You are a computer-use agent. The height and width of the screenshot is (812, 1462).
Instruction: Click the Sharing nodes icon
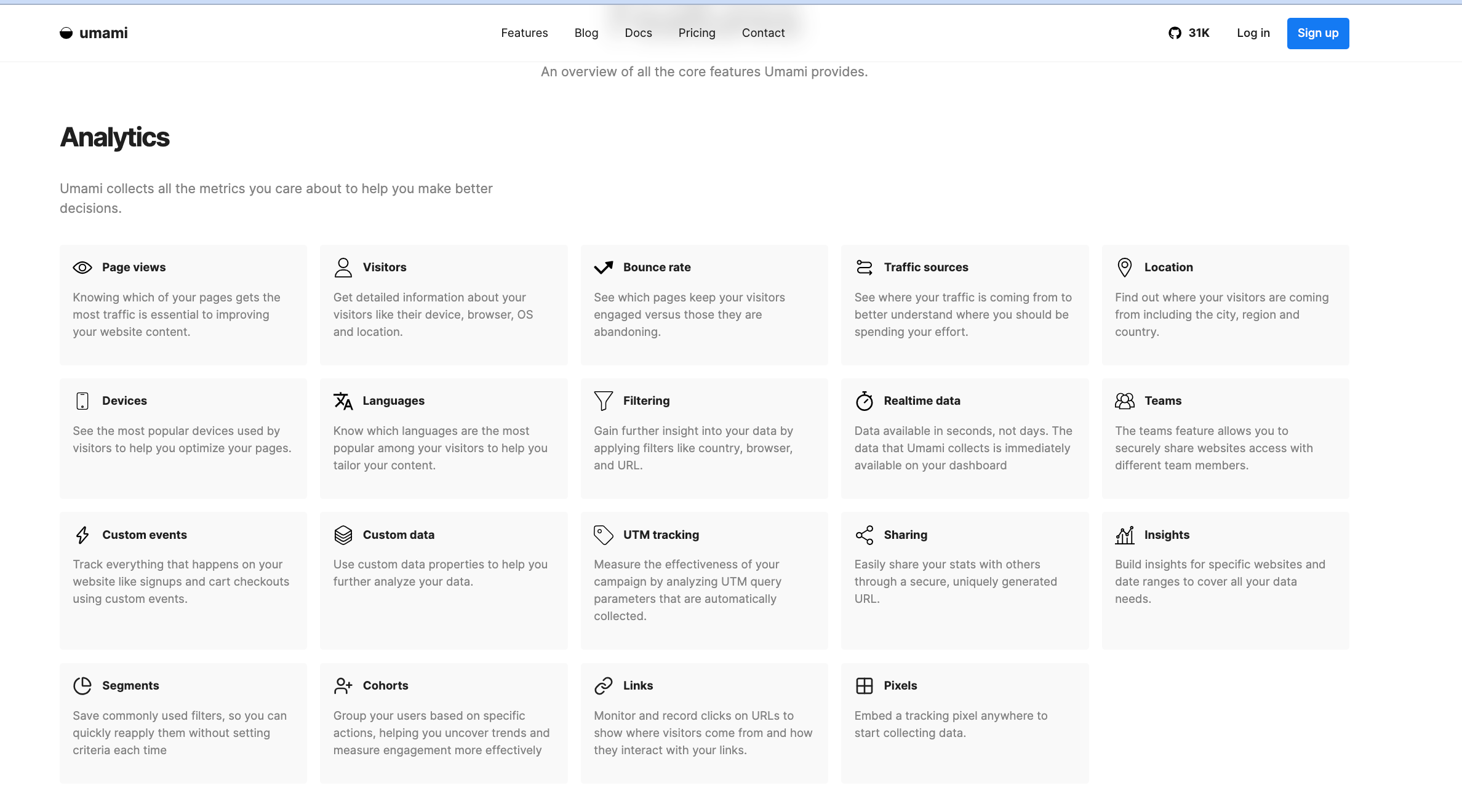[864, 535]
